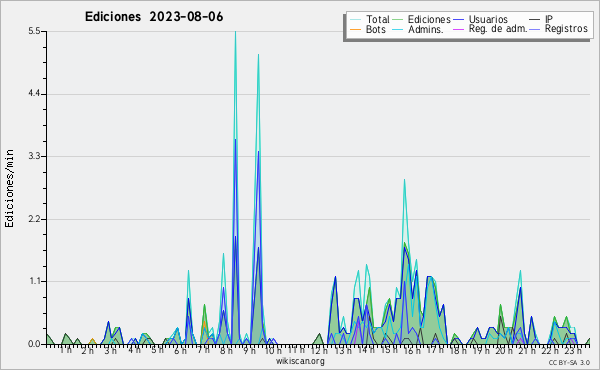The height and width of the screenshot is (370, 600).
Task: Click the 5.5 y-axis value
Action: pyautogui.click(x=34, y=31)
